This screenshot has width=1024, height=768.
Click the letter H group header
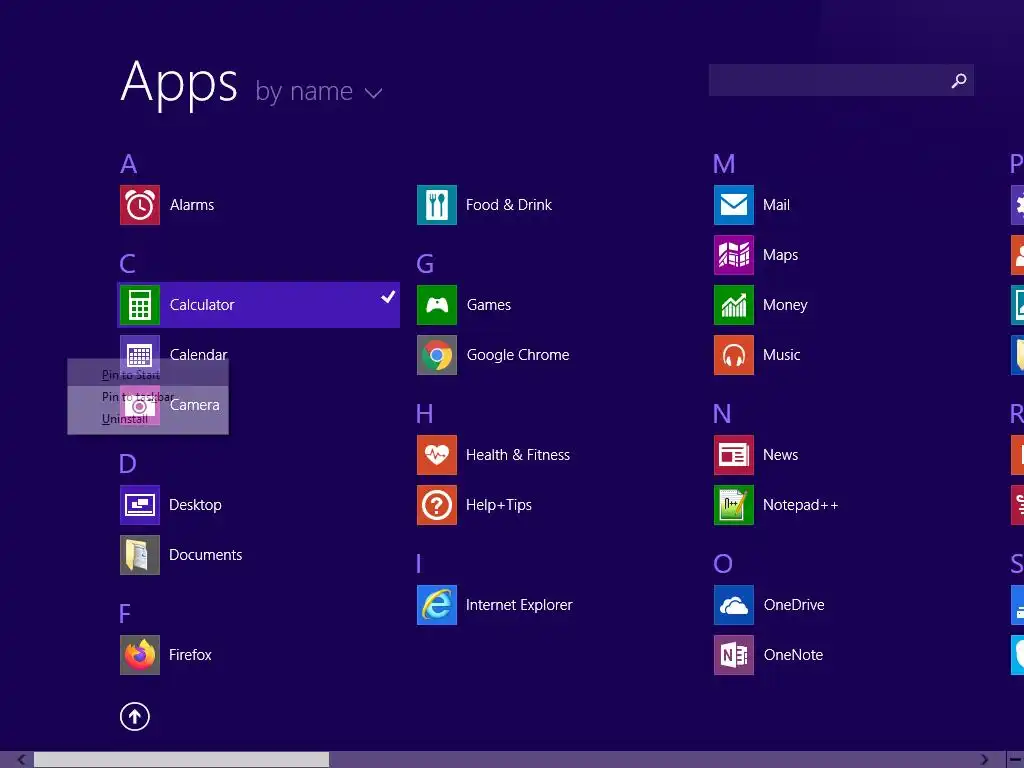click(x=424, y=414)
